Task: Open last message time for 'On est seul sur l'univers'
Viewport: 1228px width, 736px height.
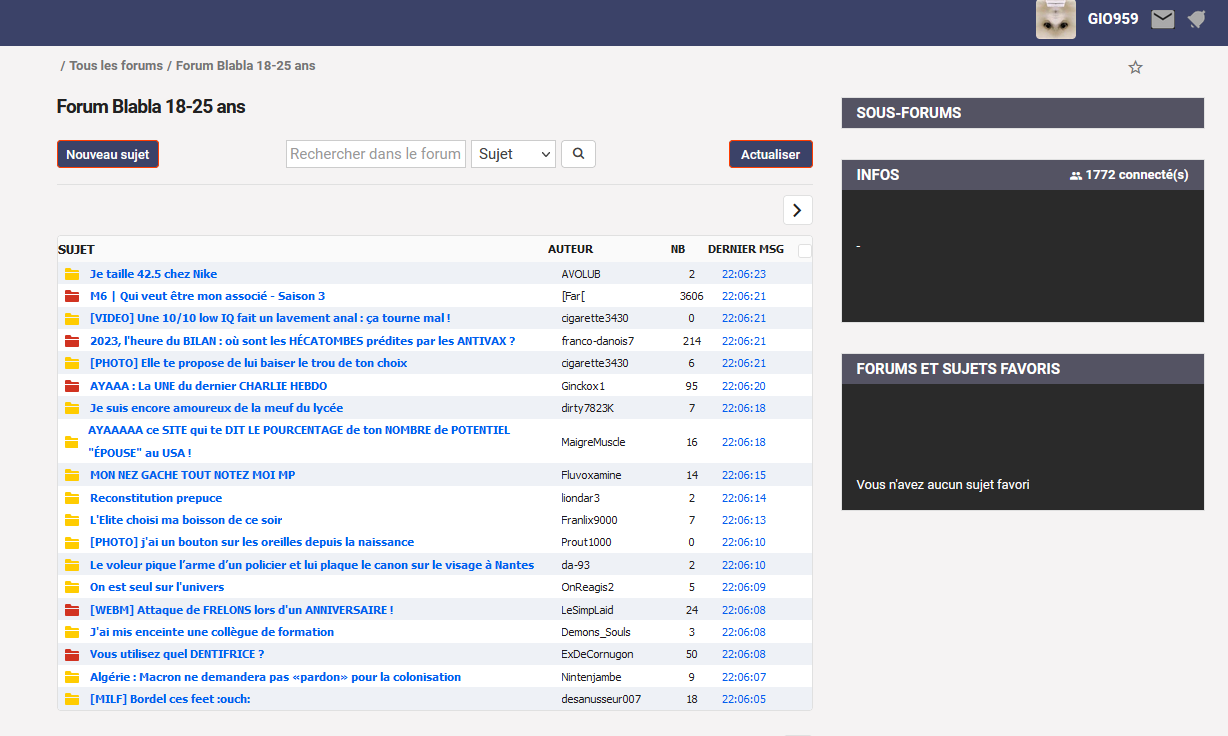Action: coord(743,588)
